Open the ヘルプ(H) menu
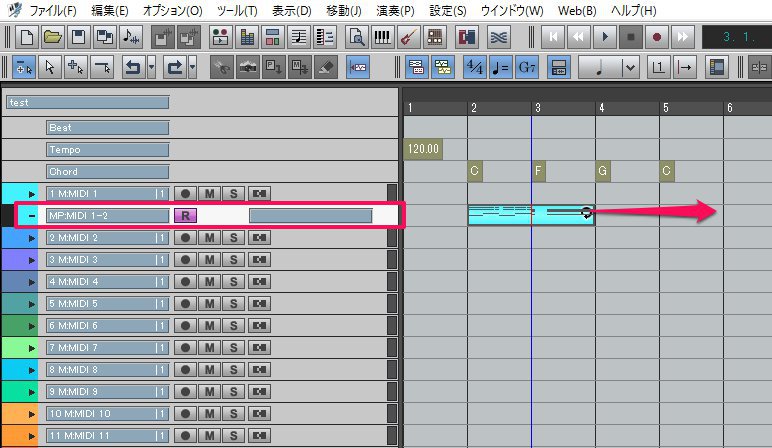The height and width of the screenshot is (448, 772). click(633, 10)
